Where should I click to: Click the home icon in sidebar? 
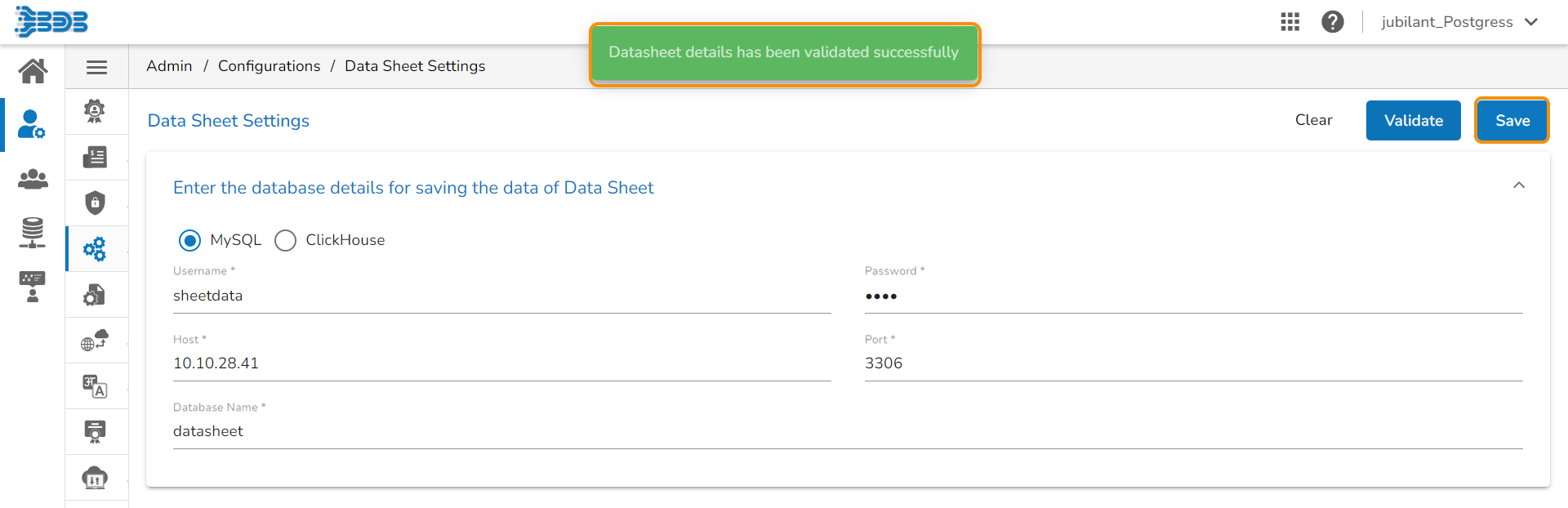[33, 71]
